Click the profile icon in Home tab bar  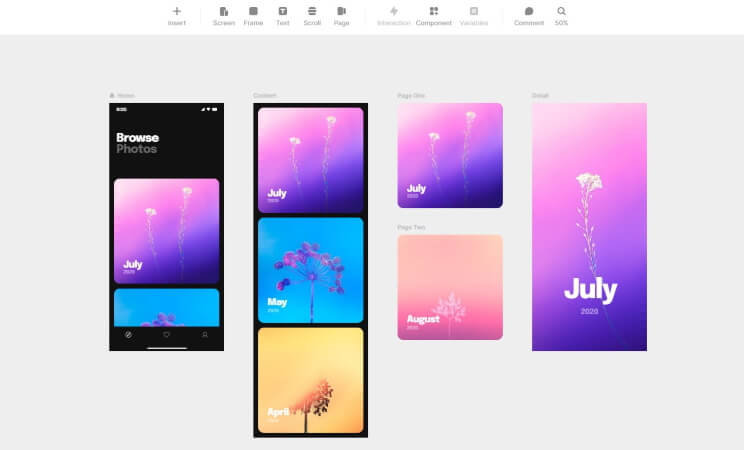tap(205, 335)
